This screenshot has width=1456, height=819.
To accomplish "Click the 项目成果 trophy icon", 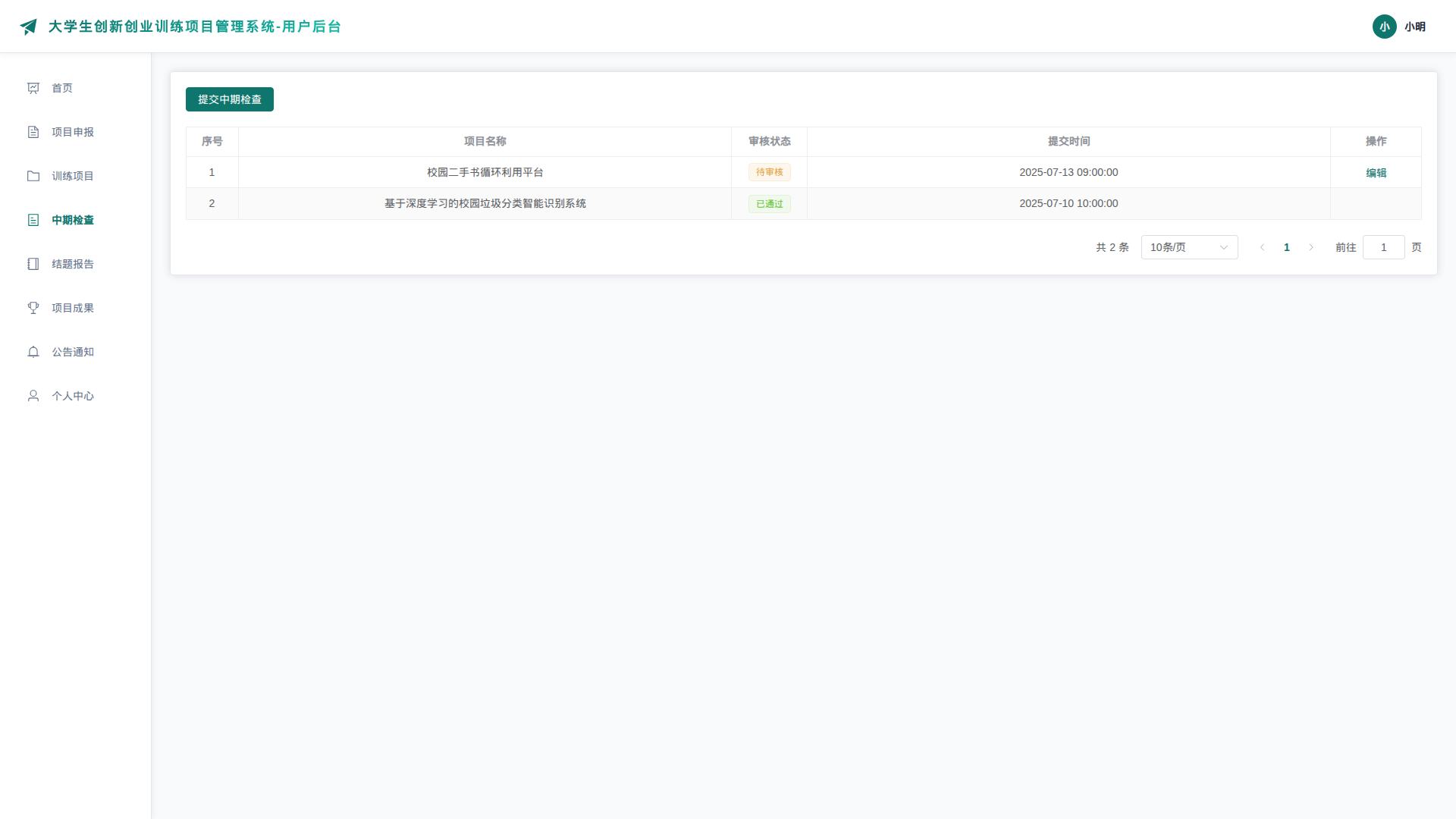I will (x=33, y=308).
